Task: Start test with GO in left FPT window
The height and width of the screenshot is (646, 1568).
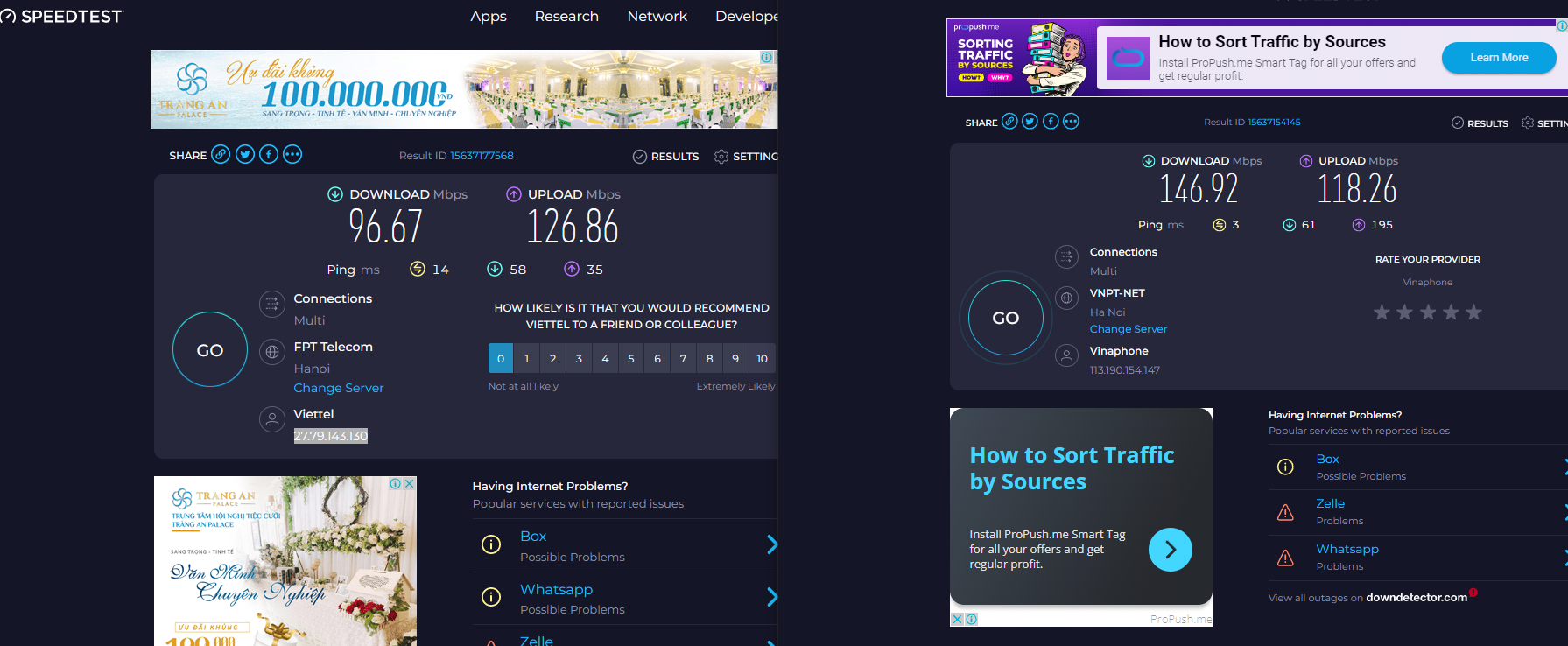Action: pyautogui.click(x=210, y=349)
